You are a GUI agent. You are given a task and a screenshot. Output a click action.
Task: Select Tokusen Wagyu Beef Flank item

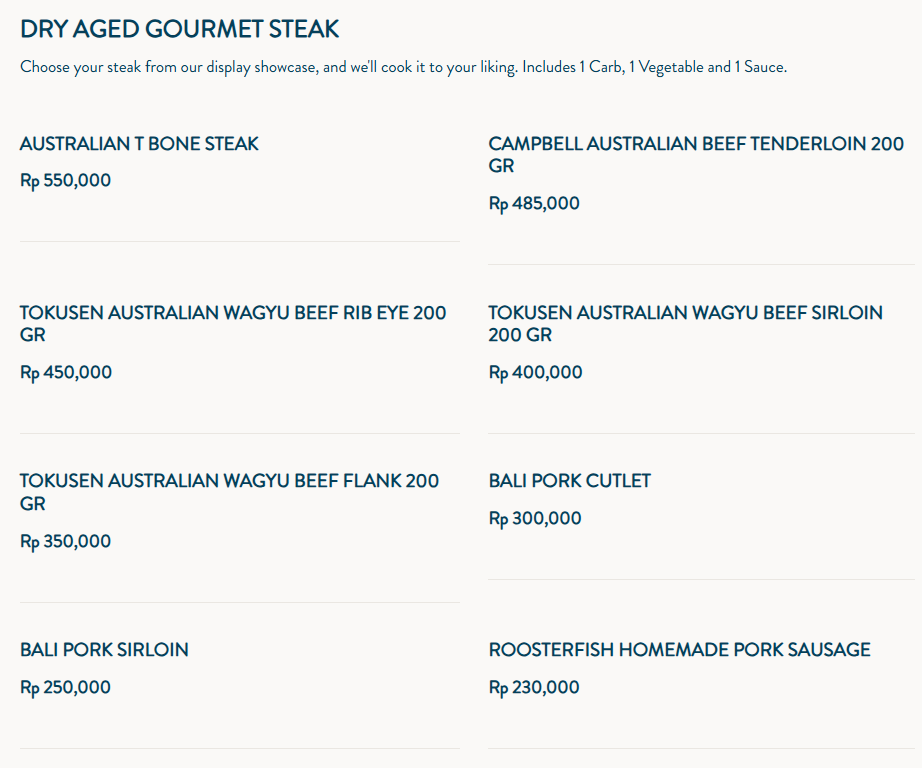point(229,492)
